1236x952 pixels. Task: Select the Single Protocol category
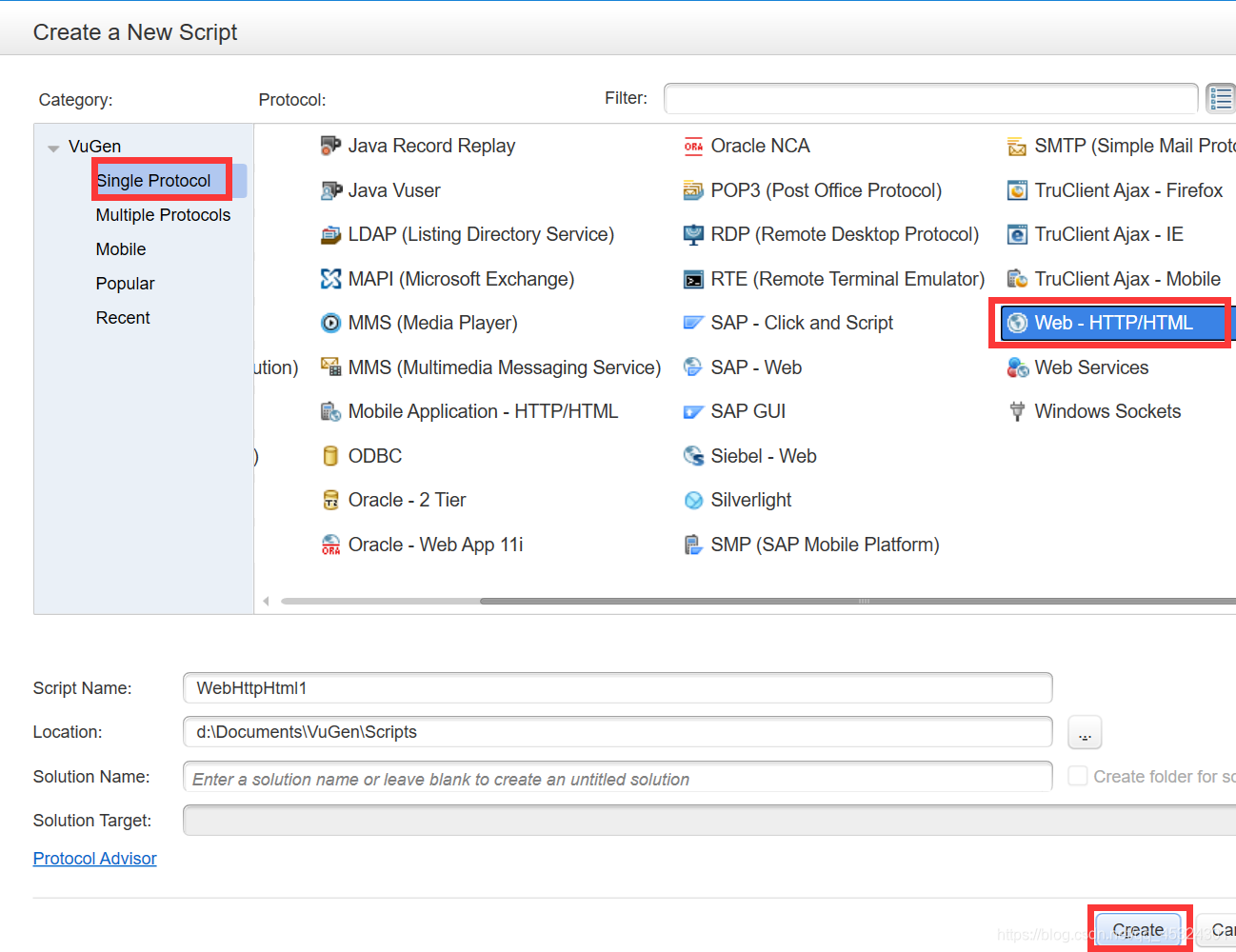[x=153, y=181]
